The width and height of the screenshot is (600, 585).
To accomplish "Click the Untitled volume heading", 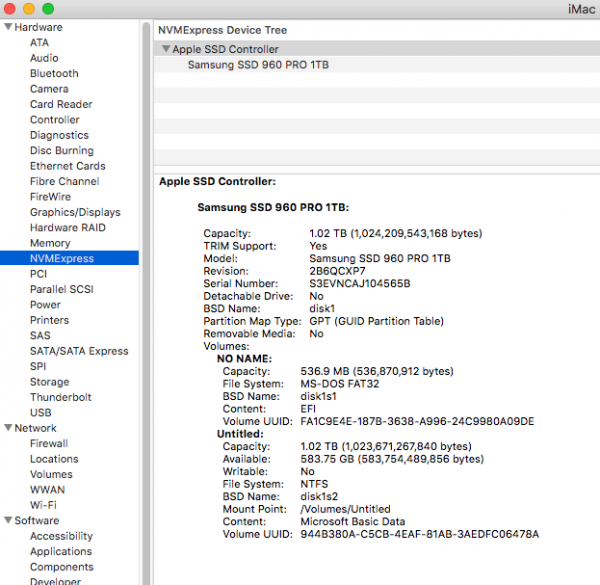I will tap(240, 434).
